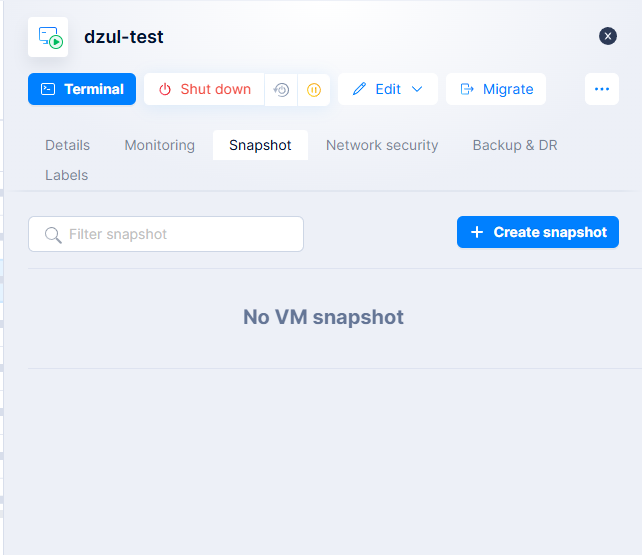The image size is (642, 555).
Task: Click the magnifier icon in snapshot filter
Action: (53, 235)
